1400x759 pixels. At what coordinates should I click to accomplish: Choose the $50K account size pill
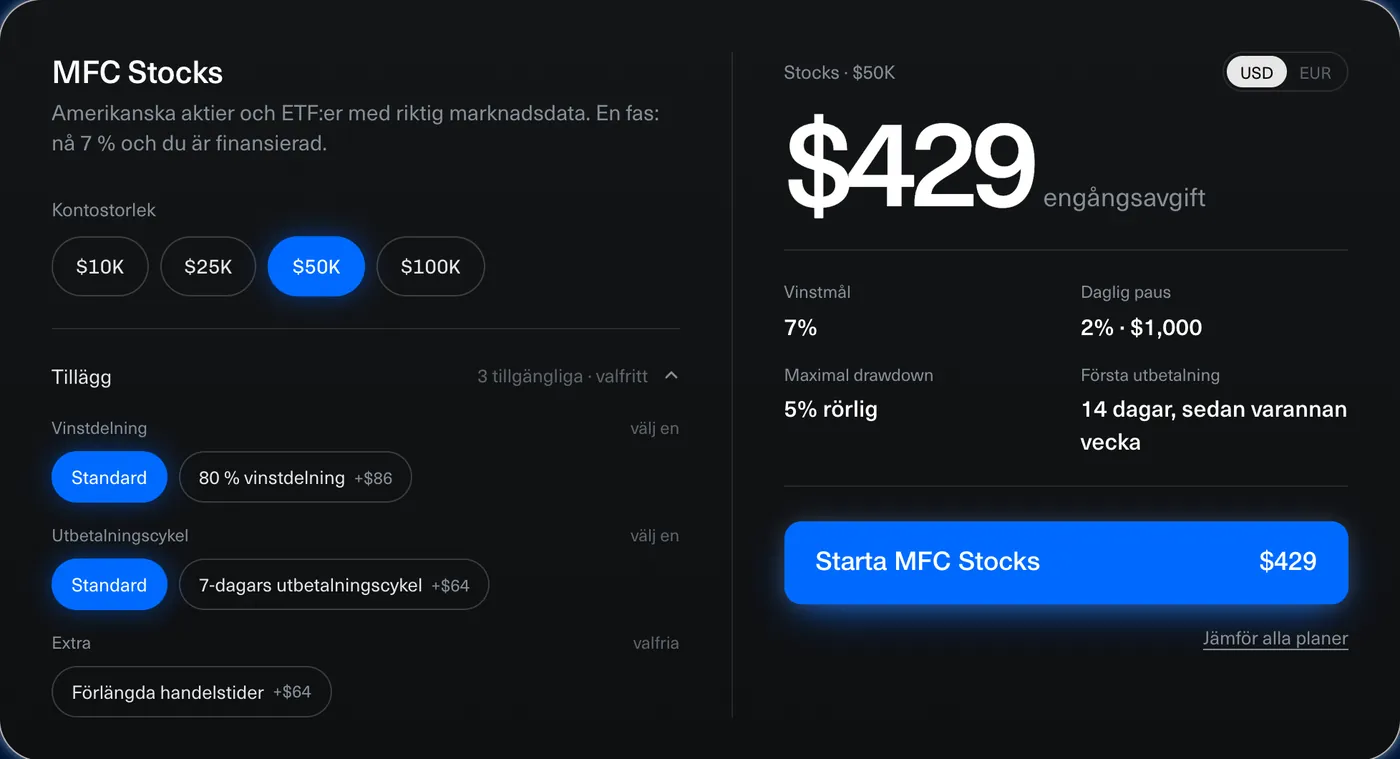316,267
